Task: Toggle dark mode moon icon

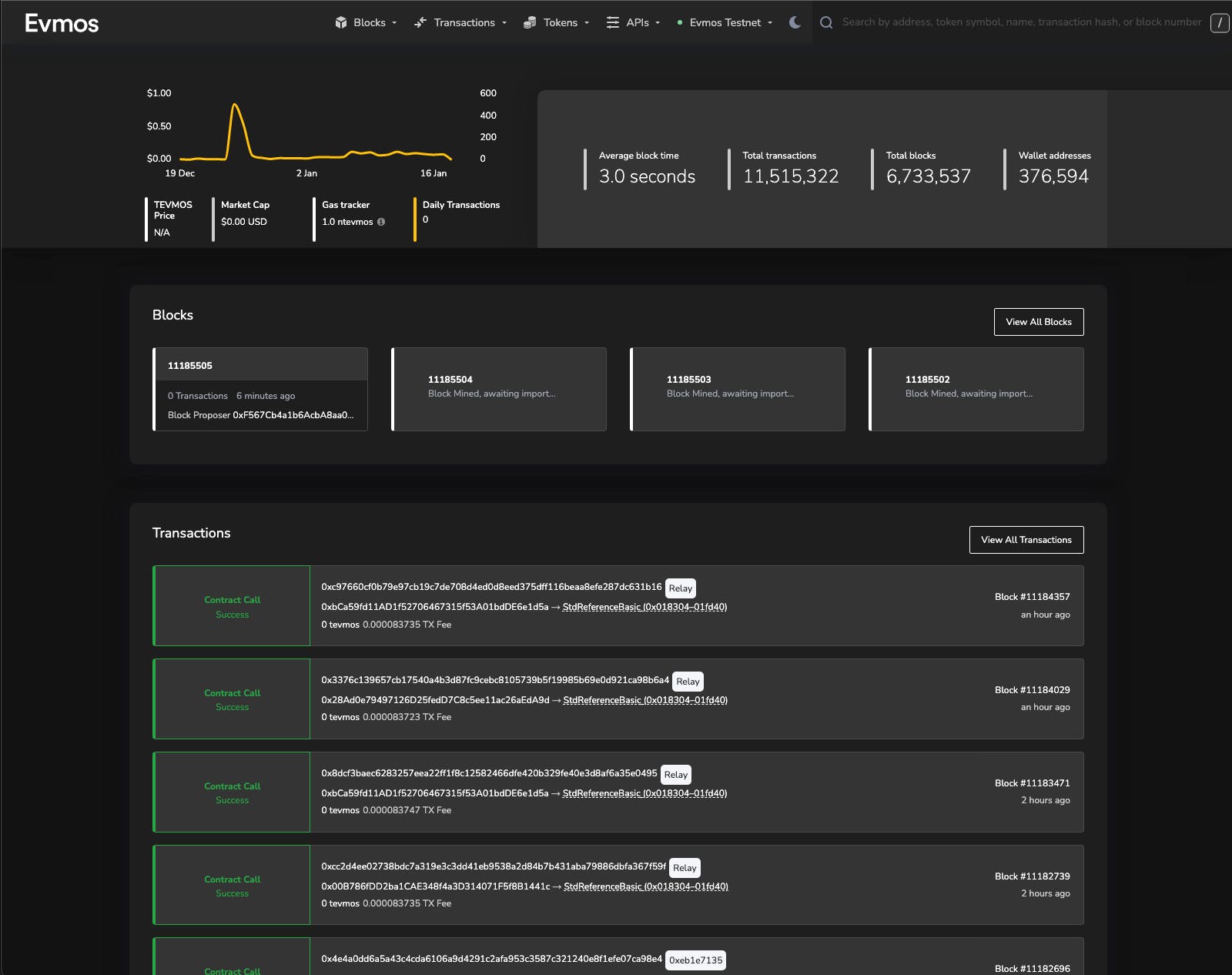Action: [795, 22]
